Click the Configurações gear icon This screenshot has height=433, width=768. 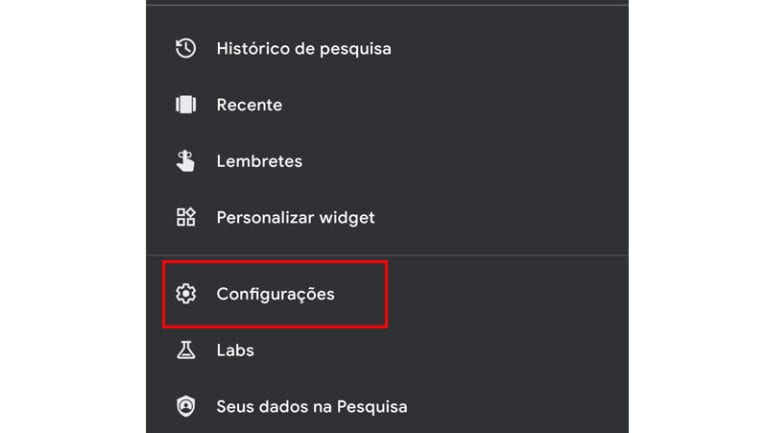tap(186, 294)
